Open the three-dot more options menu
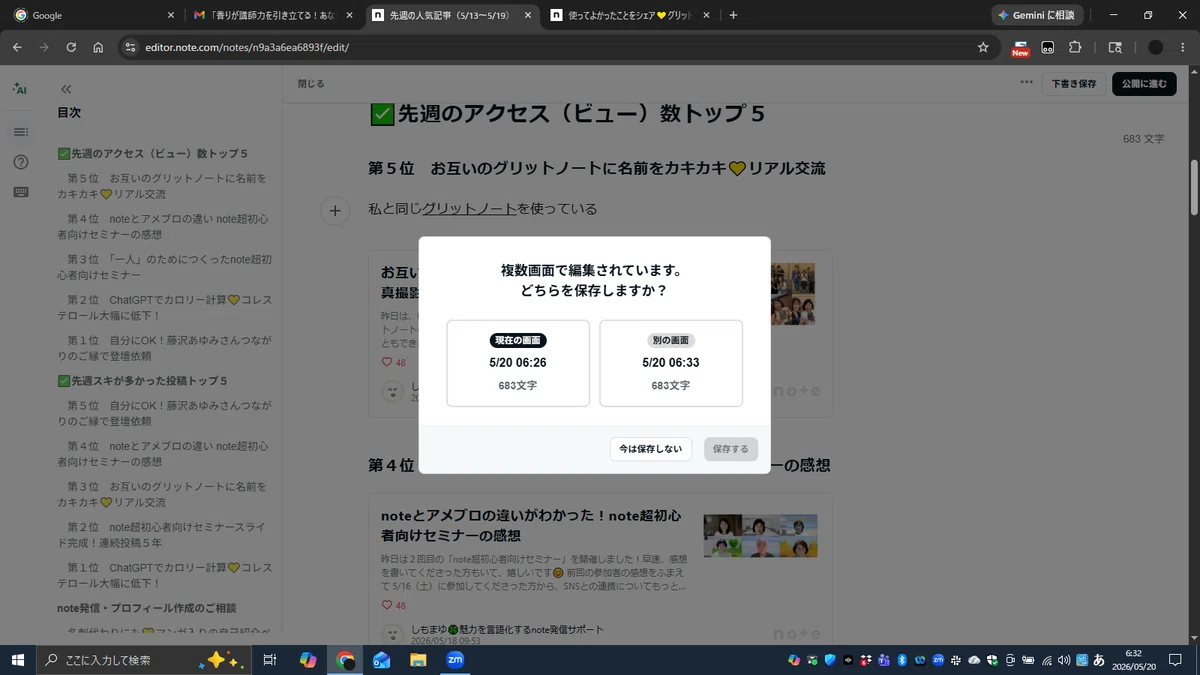1200x675 pixels. click(1026, 83)
